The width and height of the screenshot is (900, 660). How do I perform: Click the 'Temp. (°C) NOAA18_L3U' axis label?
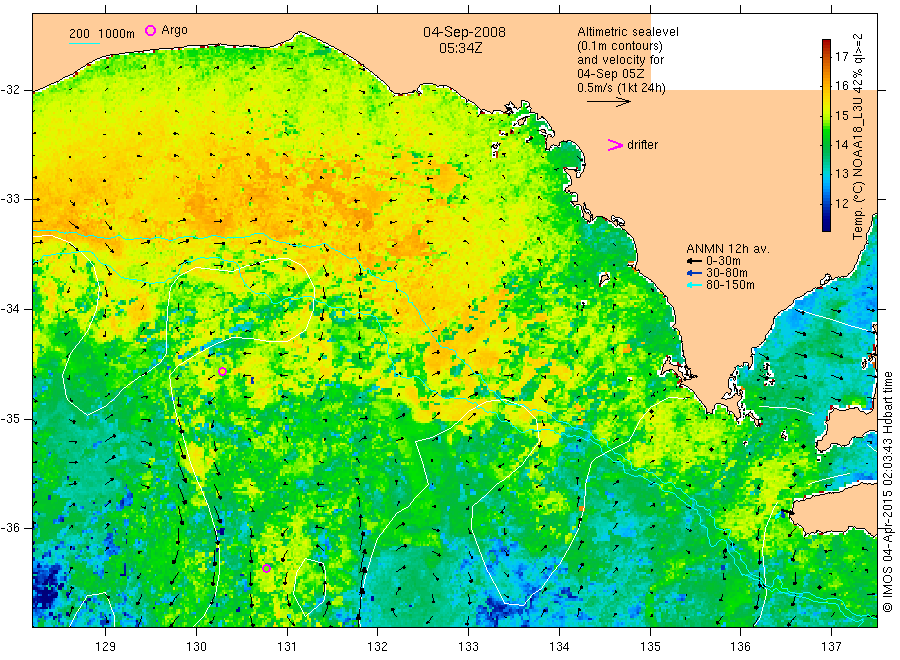(858, 168)
